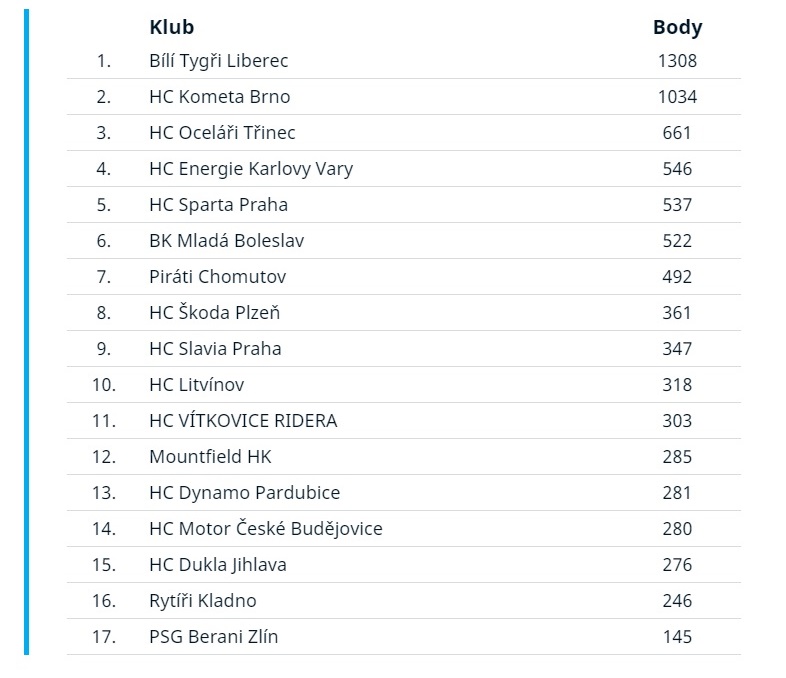Choose Mountfield HK in the list
The width and height of the screenshot is (786, 678).
click(x=210, y=457)
